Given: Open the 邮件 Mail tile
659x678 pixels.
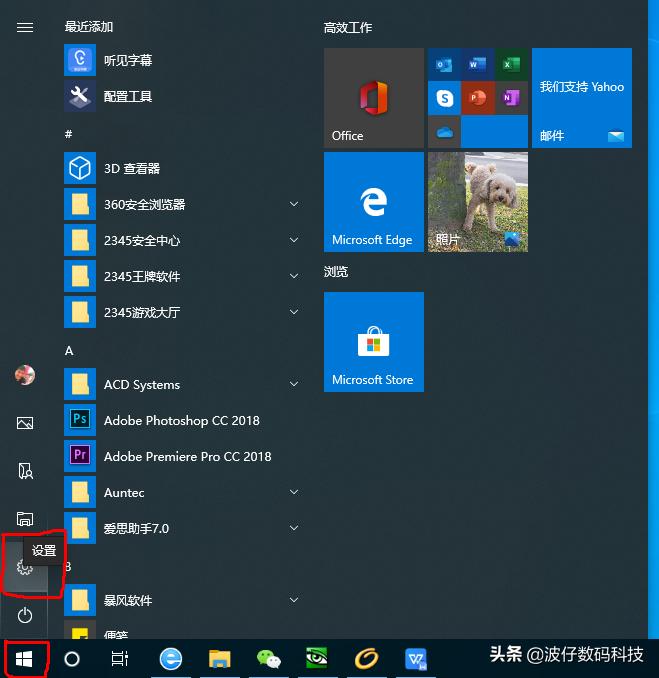Looking at the screenshot, I should click(x=582, y=98).
